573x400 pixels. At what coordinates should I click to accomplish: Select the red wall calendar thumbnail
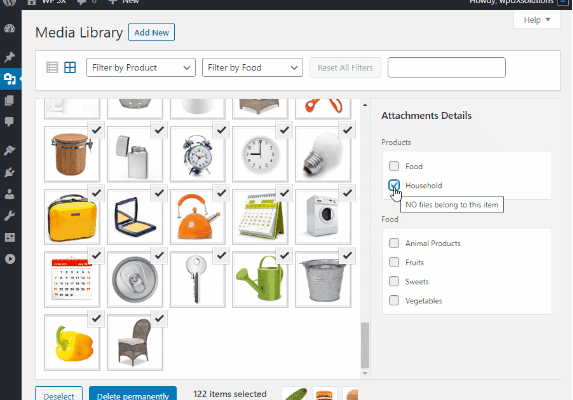click(72, 279)
